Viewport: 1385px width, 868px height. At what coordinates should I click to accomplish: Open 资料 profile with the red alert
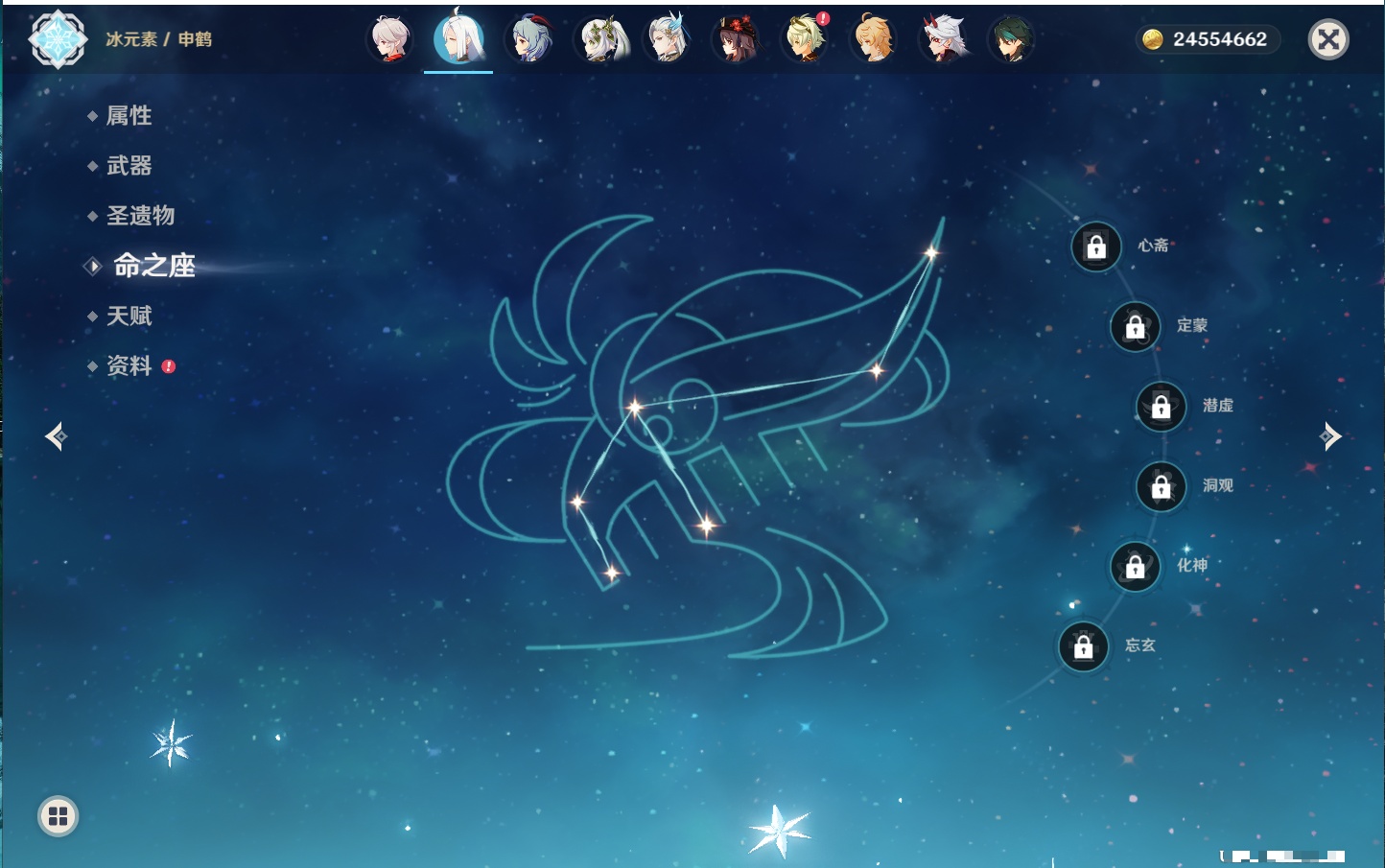129,365
